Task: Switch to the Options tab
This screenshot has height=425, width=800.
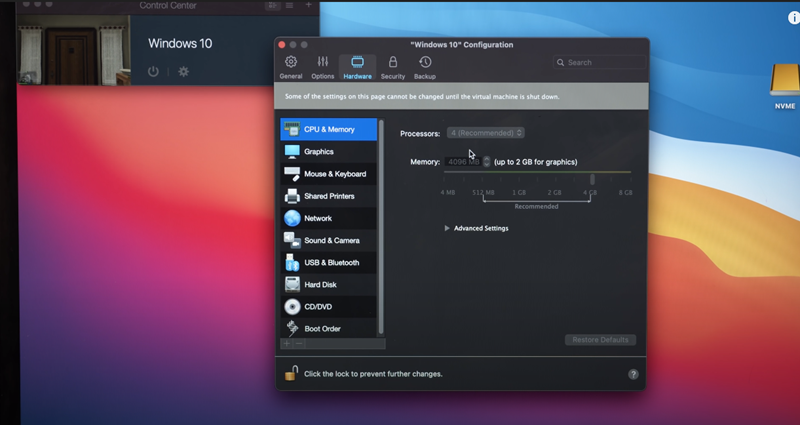Action: 322,67
